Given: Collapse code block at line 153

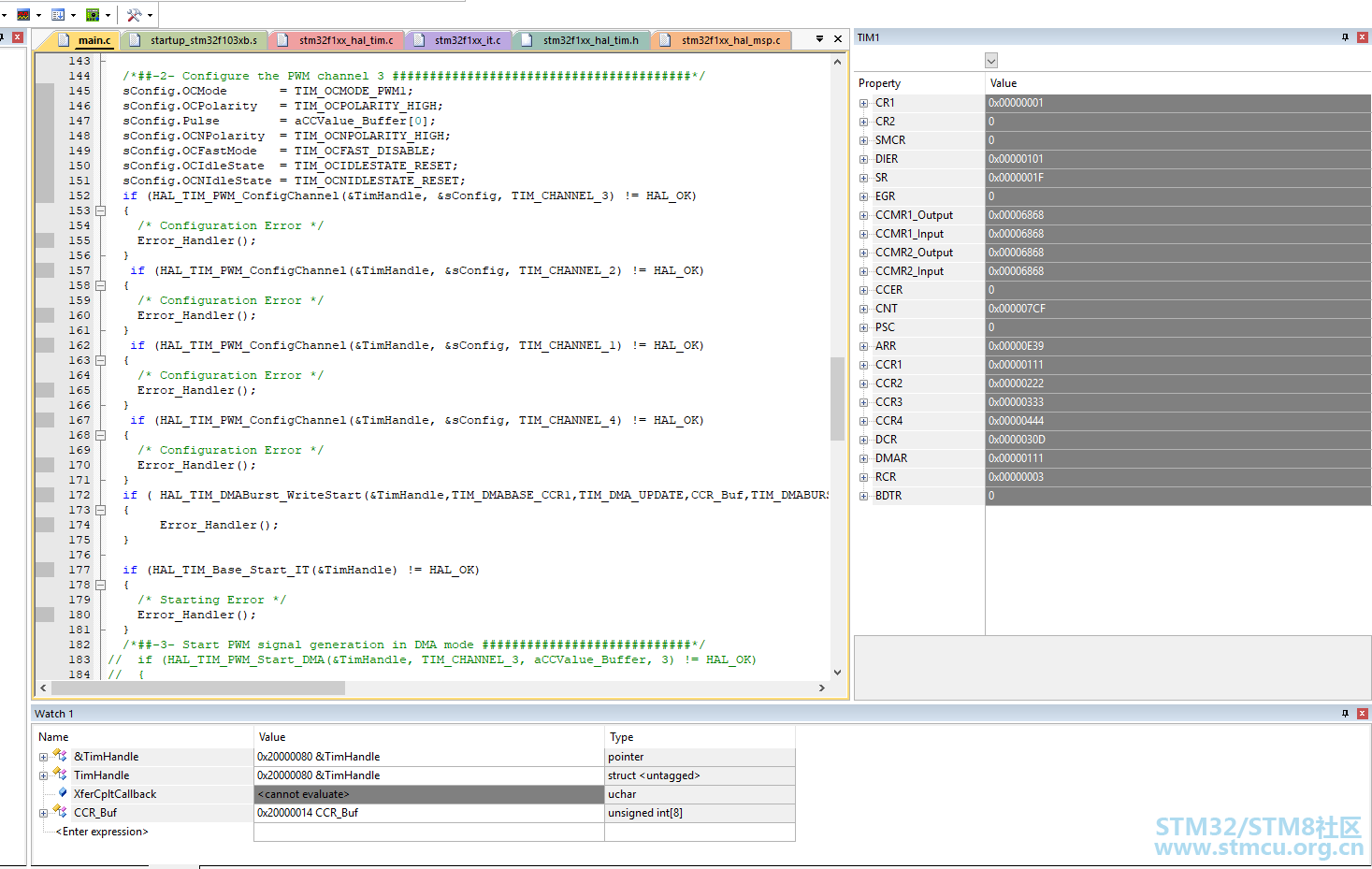Looking at the screenshot, I should click(101, 210).
